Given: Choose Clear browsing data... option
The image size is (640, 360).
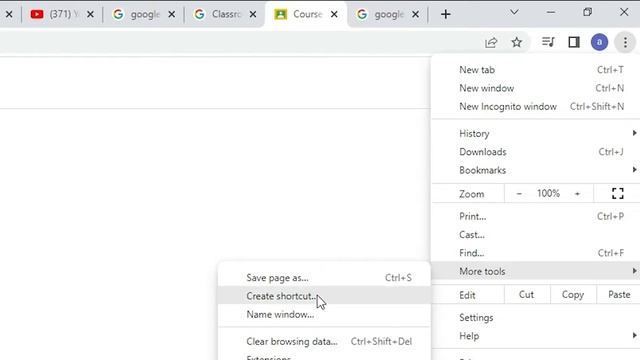Looking at the screenshot, I should click(324, 341).
